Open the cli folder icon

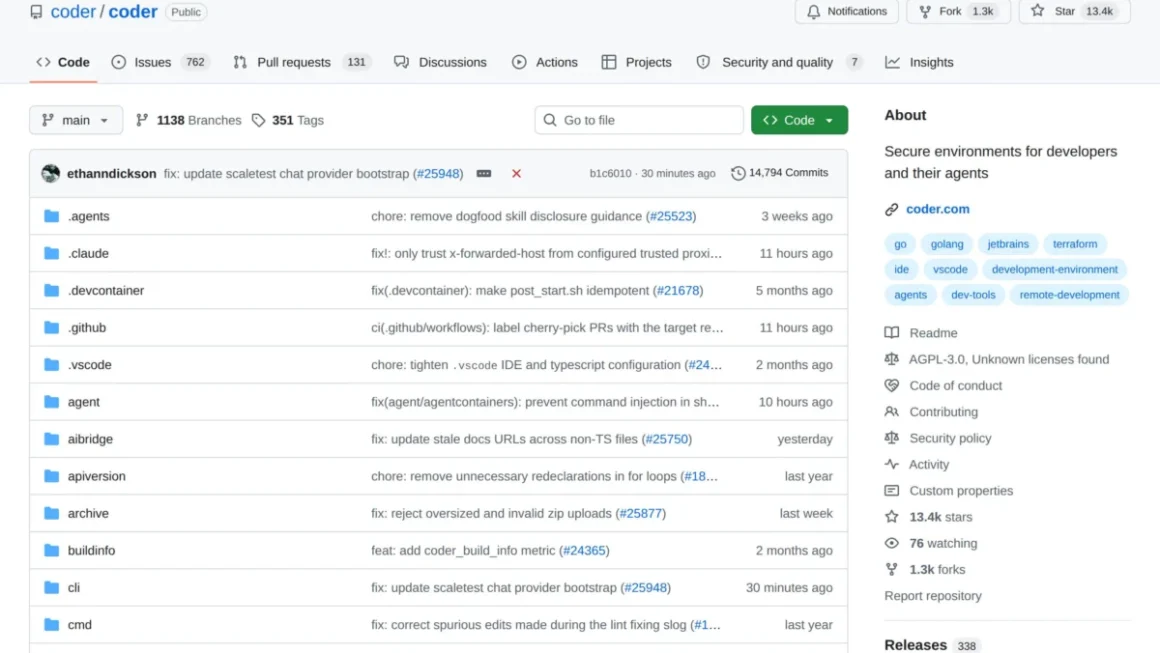point(51,587)
